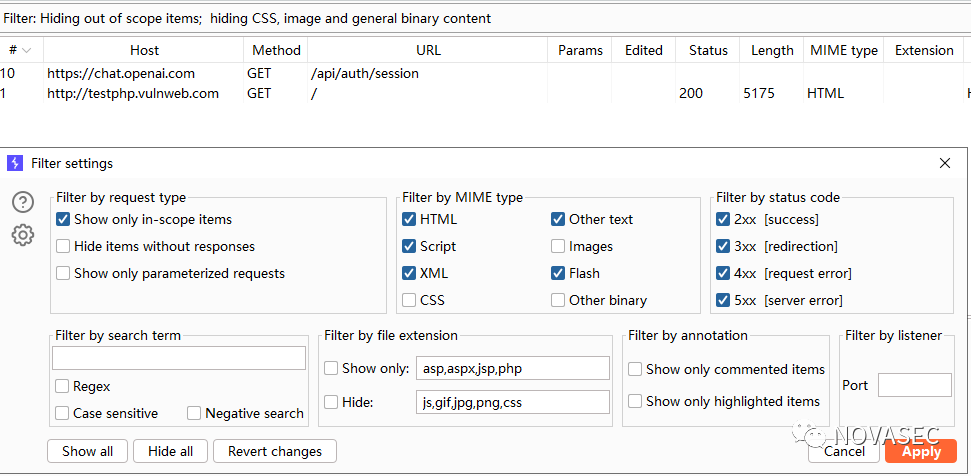Uncheck Show only in-scope items
Screen dimensions: 971x476
pos(64,219)
